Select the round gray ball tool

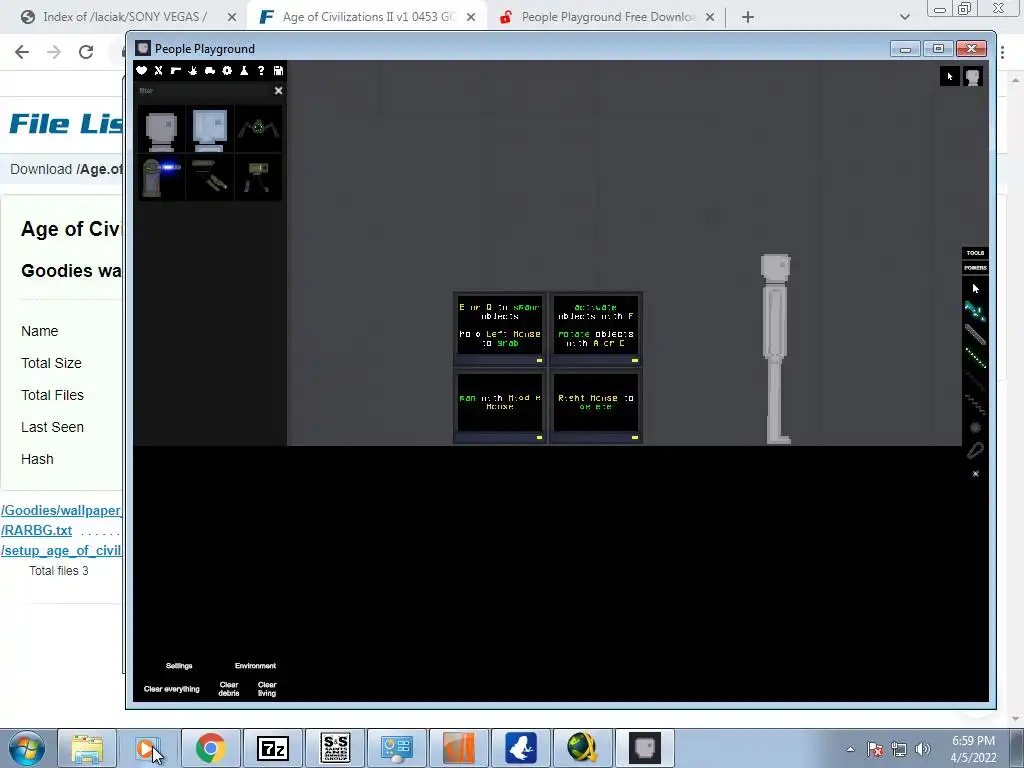pyautogui.click(x=975, y=428)
